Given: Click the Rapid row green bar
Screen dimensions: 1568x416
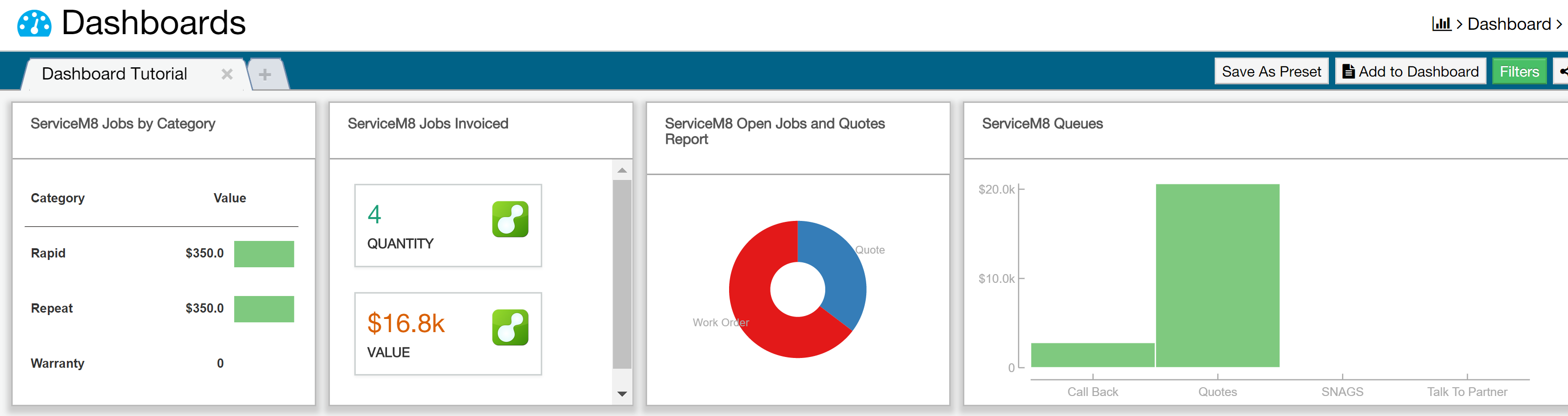Looking at the screenshot, I should coord(264,254).
